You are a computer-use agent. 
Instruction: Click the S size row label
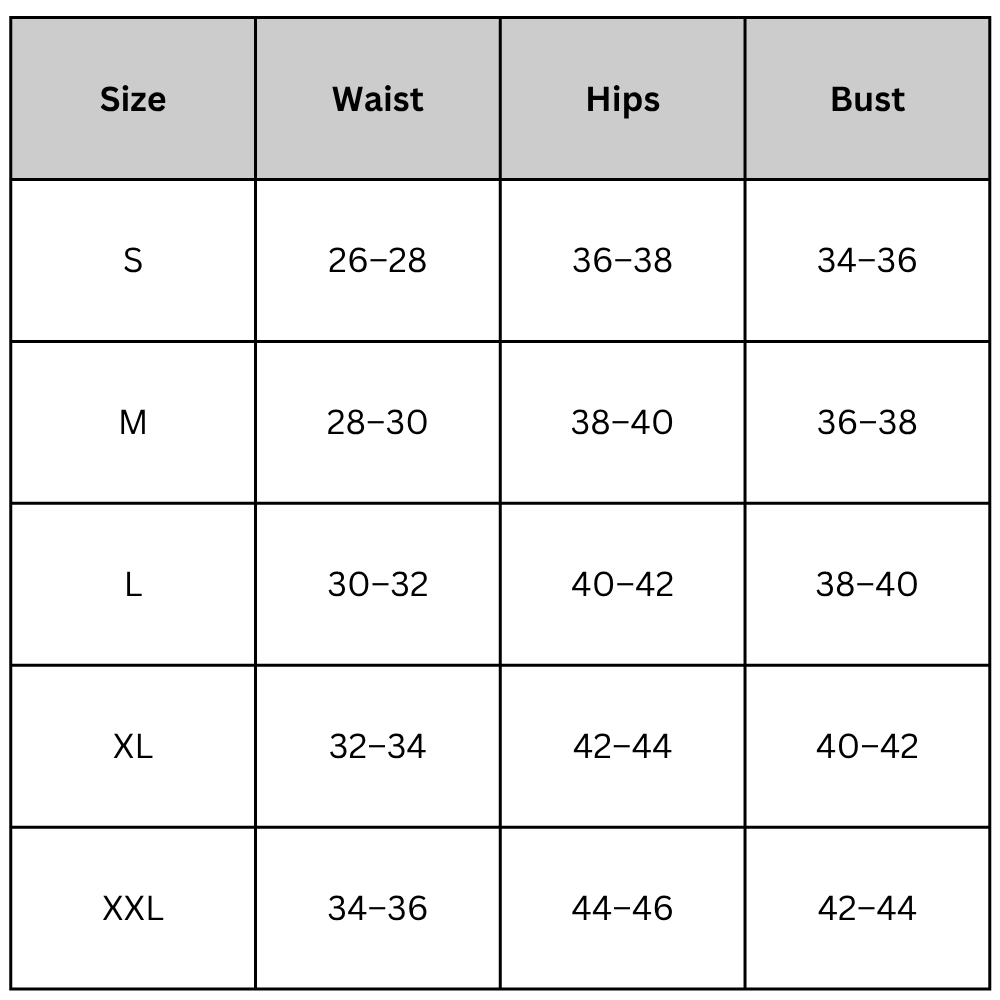tap(133, 261)
